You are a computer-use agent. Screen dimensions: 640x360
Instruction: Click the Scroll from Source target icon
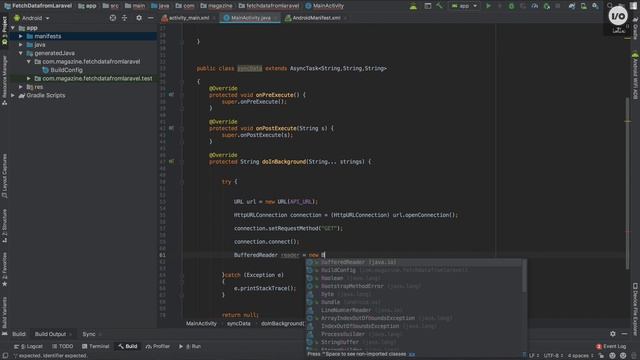point(113,18)
